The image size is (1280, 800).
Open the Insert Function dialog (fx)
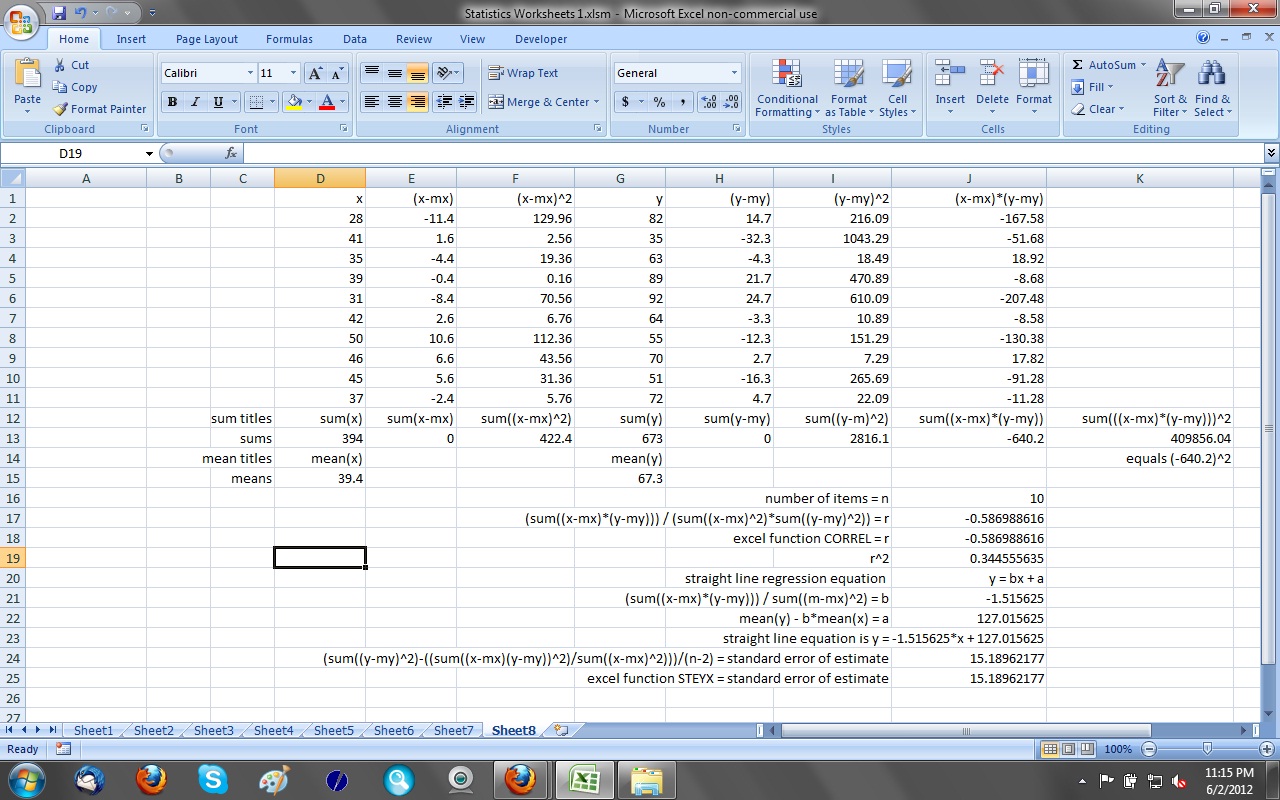tap(231, 153)
